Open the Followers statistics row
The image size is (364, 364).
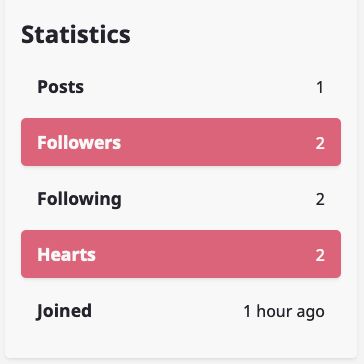click(181, 142)
